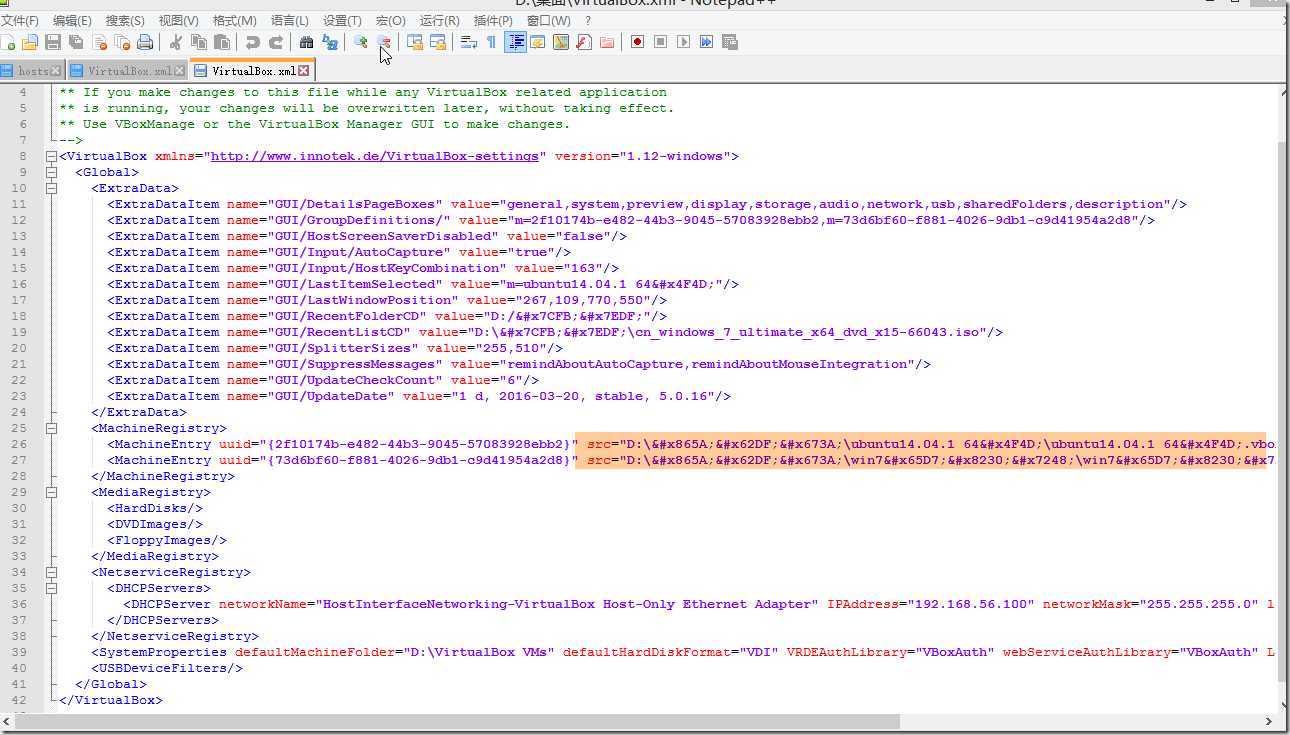Toggle synchronized vertical scrolling
The image size is (1290, 735).
(x=415, y=42)
